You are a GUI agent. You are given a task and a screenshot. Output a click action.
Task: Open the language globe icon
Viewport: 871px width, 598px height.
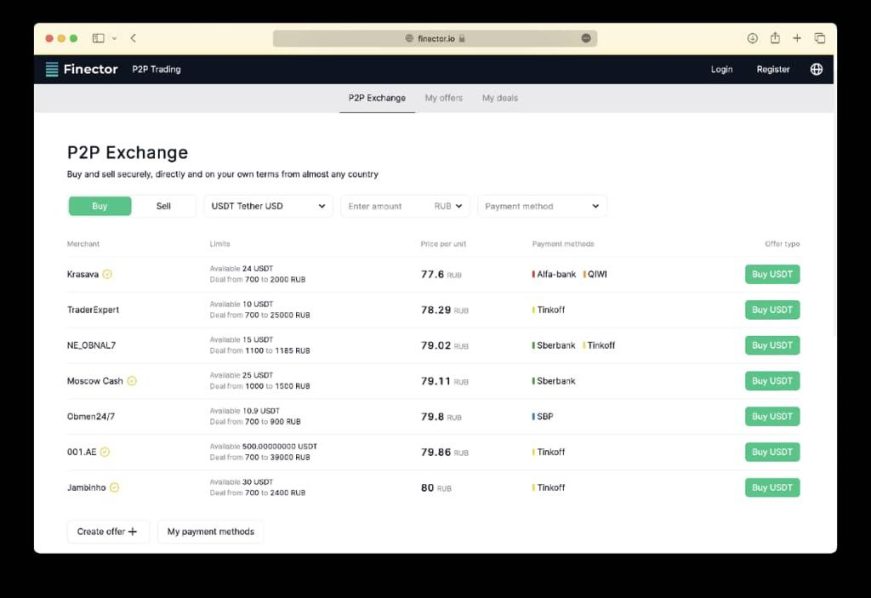click(816, 69)
